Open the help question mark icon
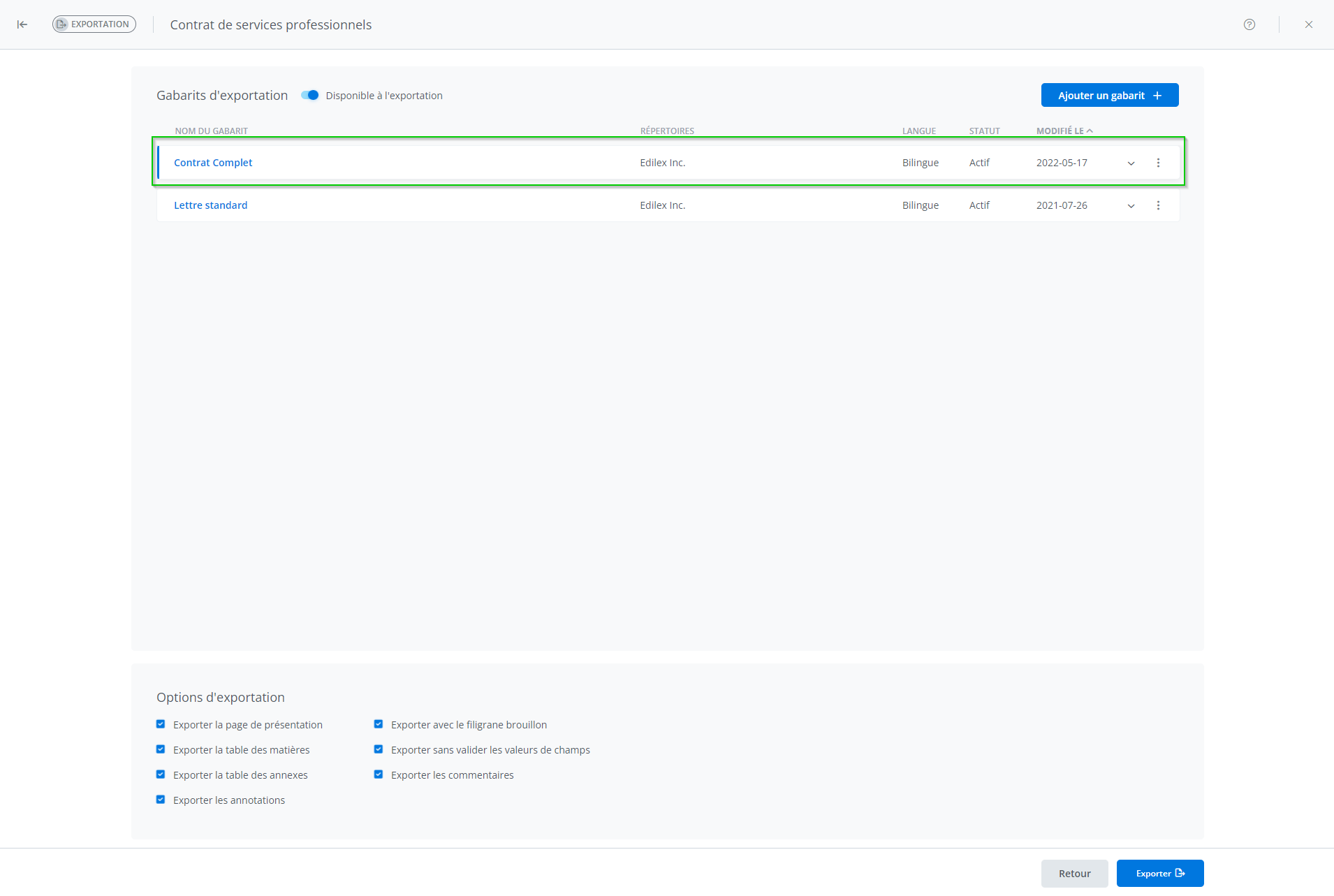 tap(1249, 24)
